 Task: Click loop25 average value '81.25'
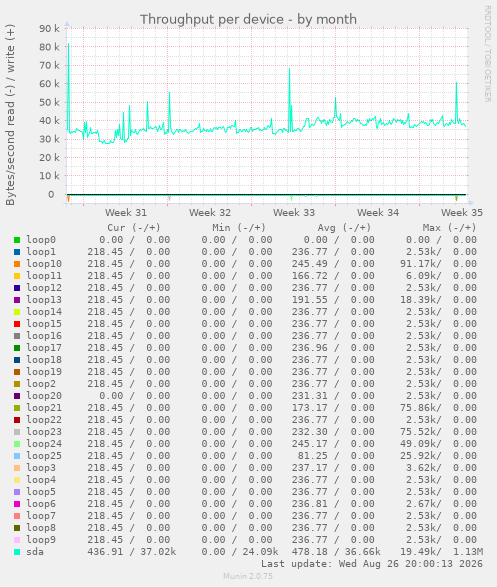(x=312, y=456)
